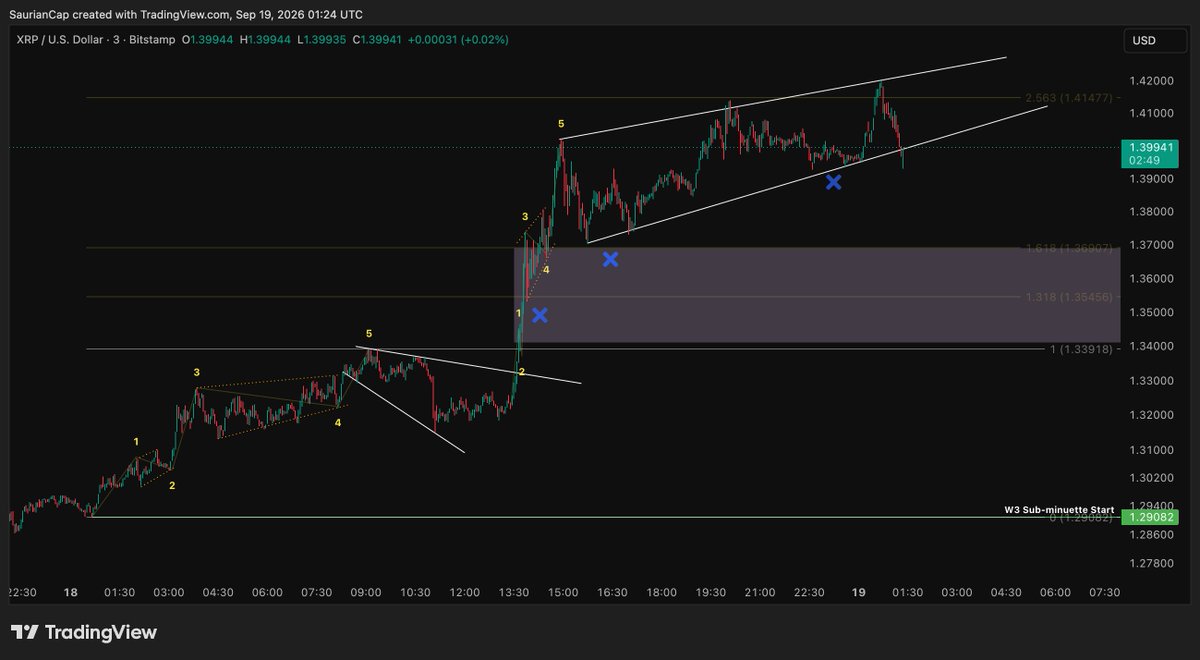1200x660 pixels.
Task: Click the green 1.29082 price tag
Action: pos(1151,517)
